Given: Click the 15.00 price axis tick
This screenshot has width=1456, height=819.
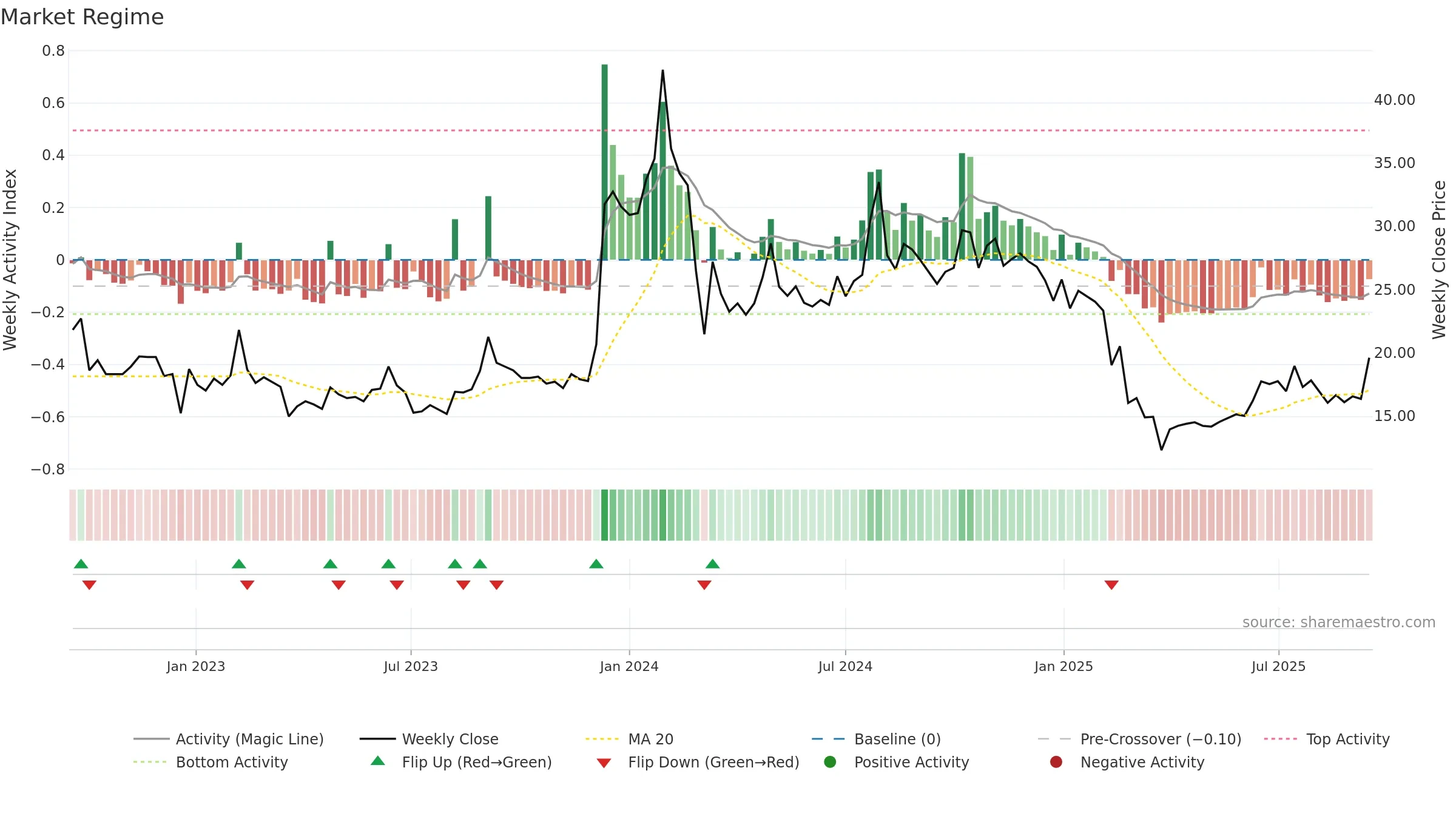Looking at the screenshot, I should click(x=1395, y=416).
